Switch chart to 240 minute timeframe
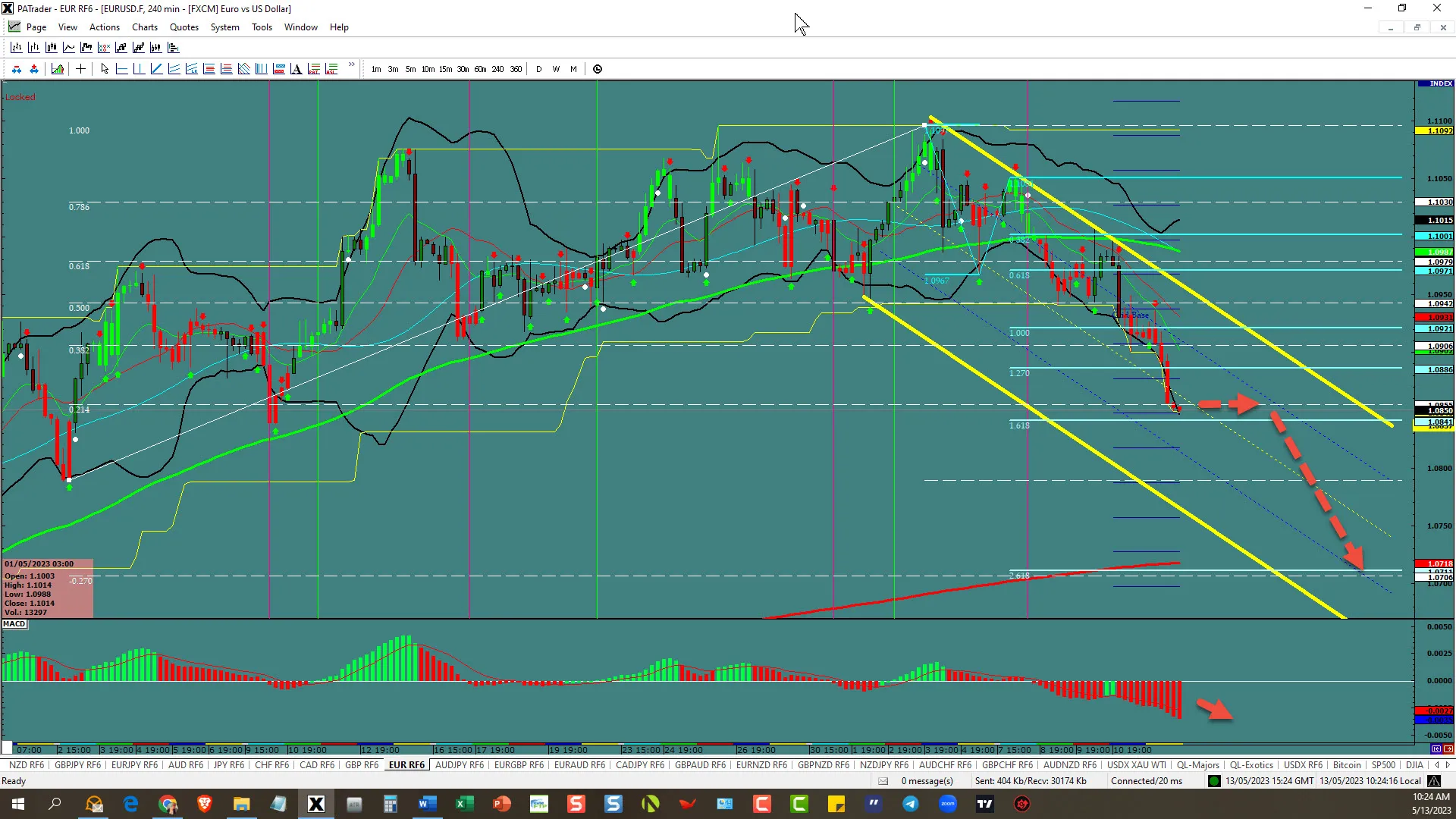 coord(497,69)
